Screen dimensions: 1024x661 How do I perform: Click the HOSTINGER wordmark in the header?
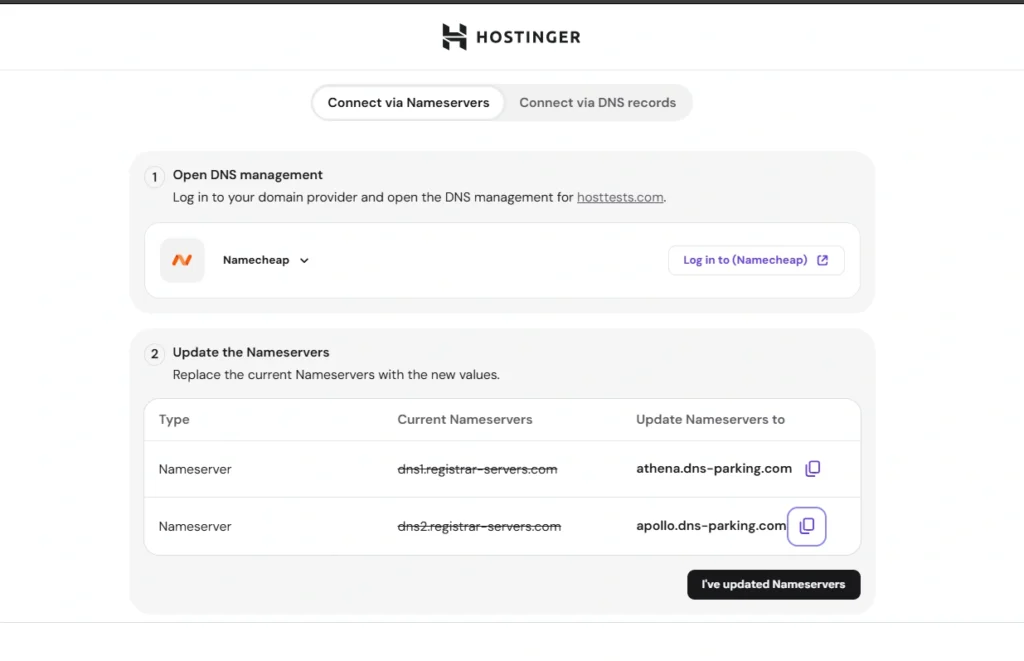528,37
